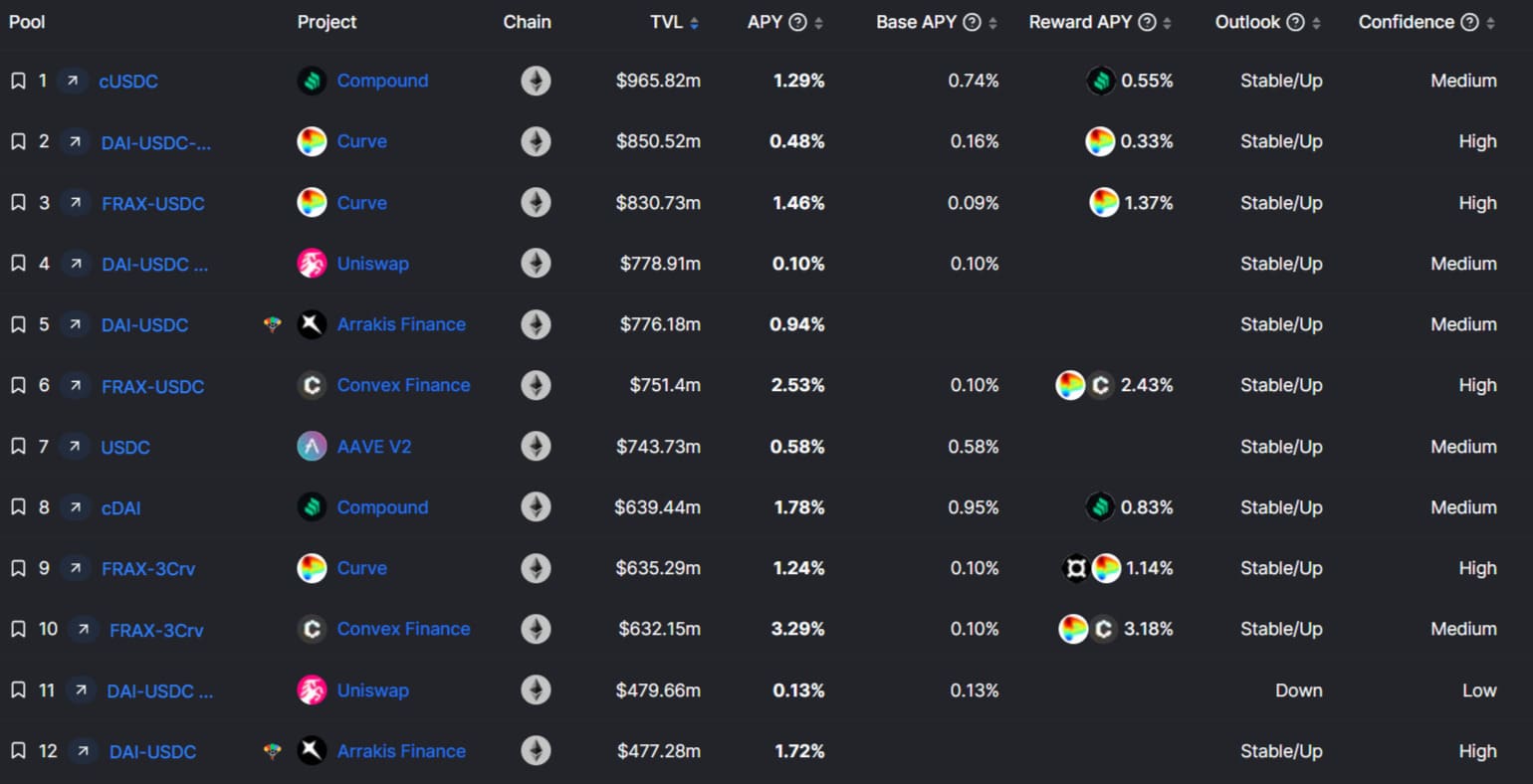Bookmark the cUSDC pool row
Viewport: 1533px width, 784px height.
(18, 81)
